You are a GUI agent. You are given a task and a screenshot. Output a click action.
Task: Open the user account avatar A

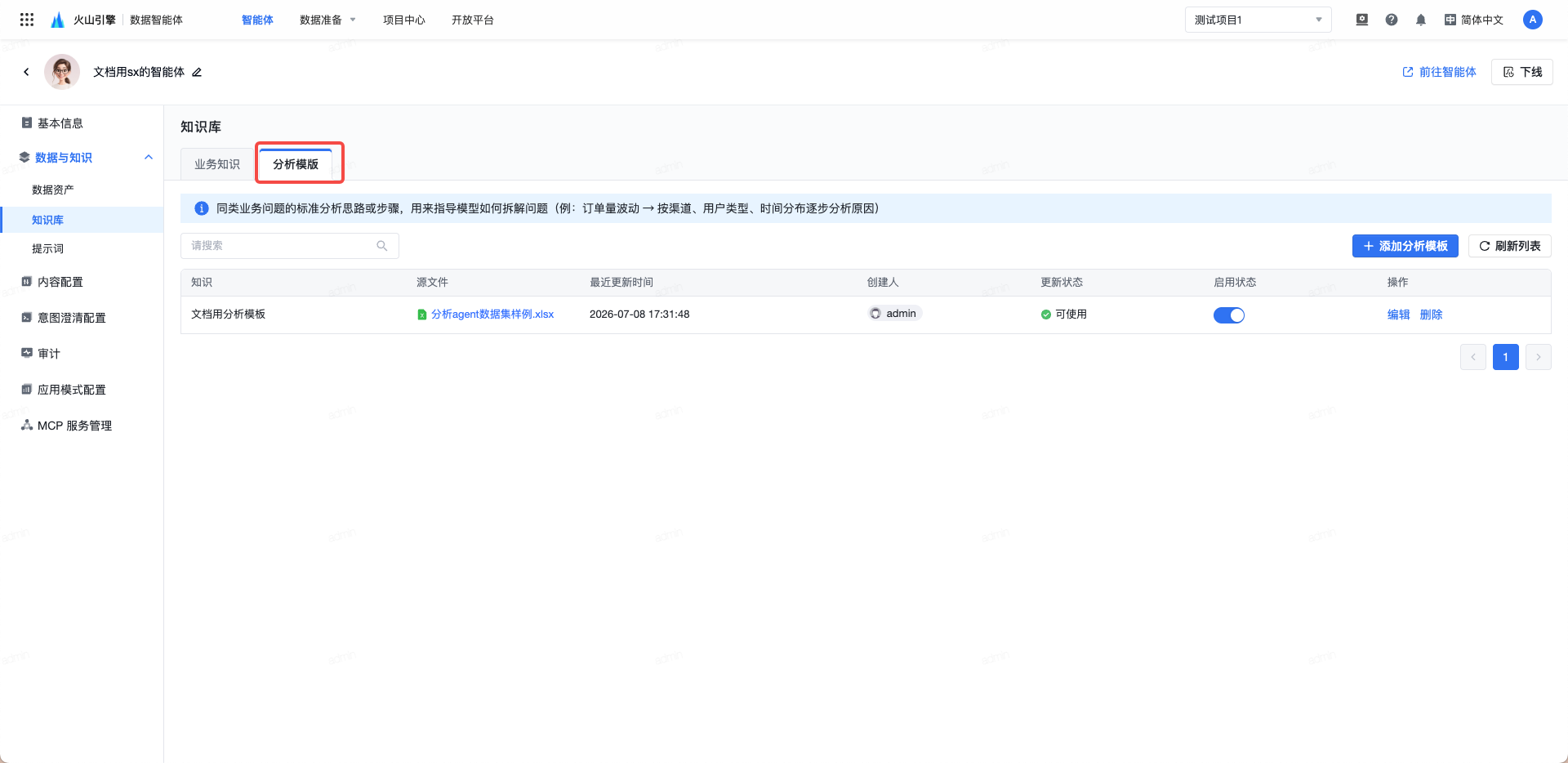click(x=1533, y=20)
